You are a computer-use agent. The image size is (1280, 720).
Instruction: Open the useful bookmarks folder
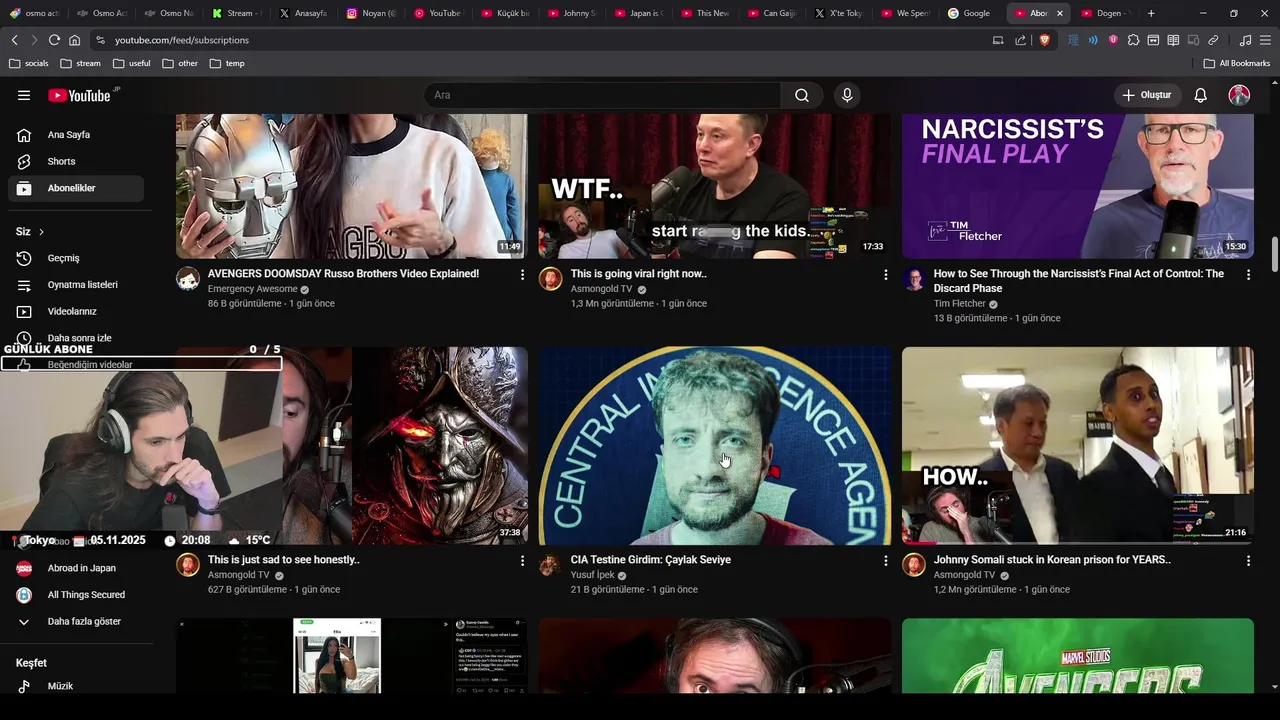(131, 63)
